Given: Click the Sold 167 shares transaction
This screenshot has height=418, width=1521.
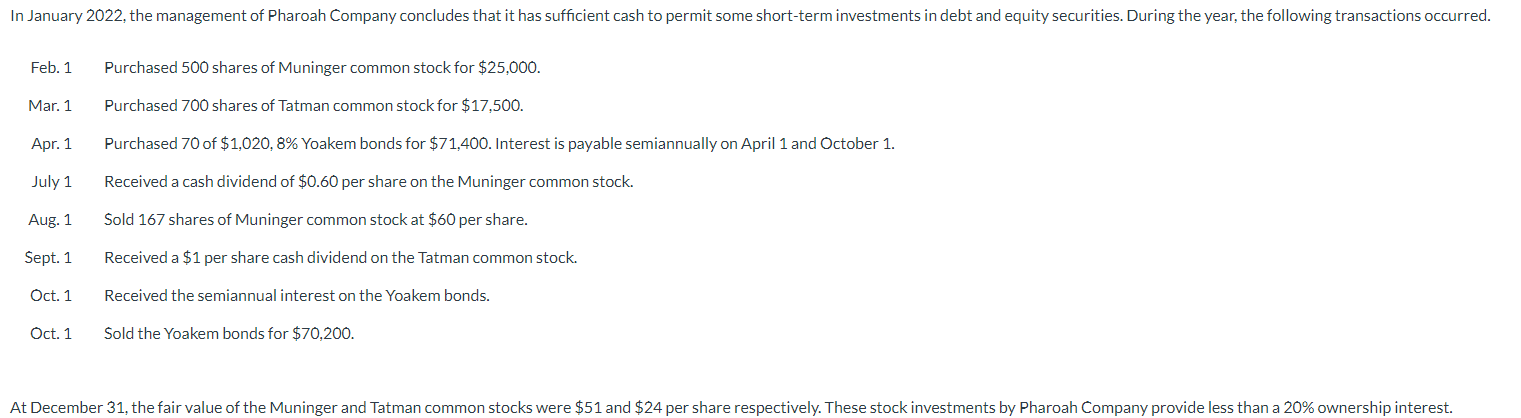Looking at the screenshot, I should [316, 220].
